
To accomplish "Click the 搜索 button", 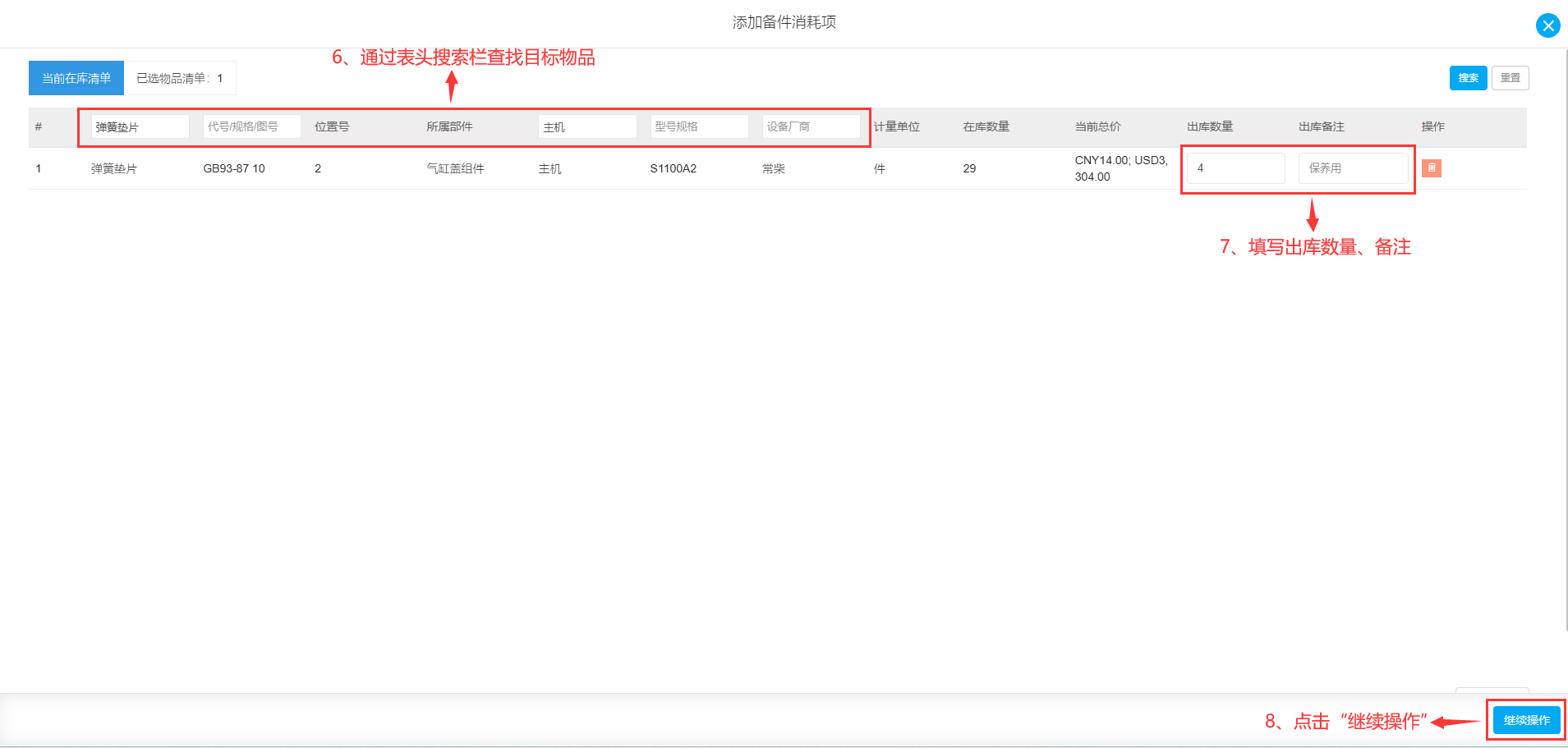I will click(1469, 78).
